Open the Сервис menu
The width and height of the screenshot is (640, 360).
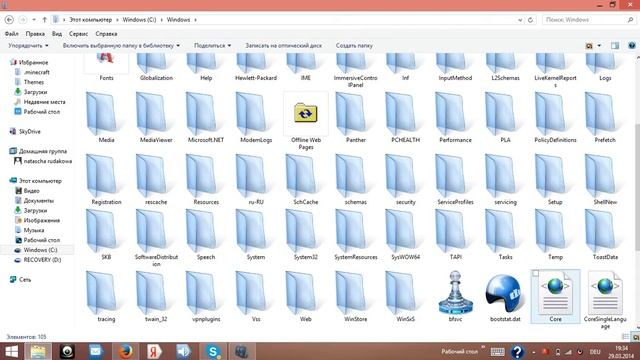coord(78,34)
